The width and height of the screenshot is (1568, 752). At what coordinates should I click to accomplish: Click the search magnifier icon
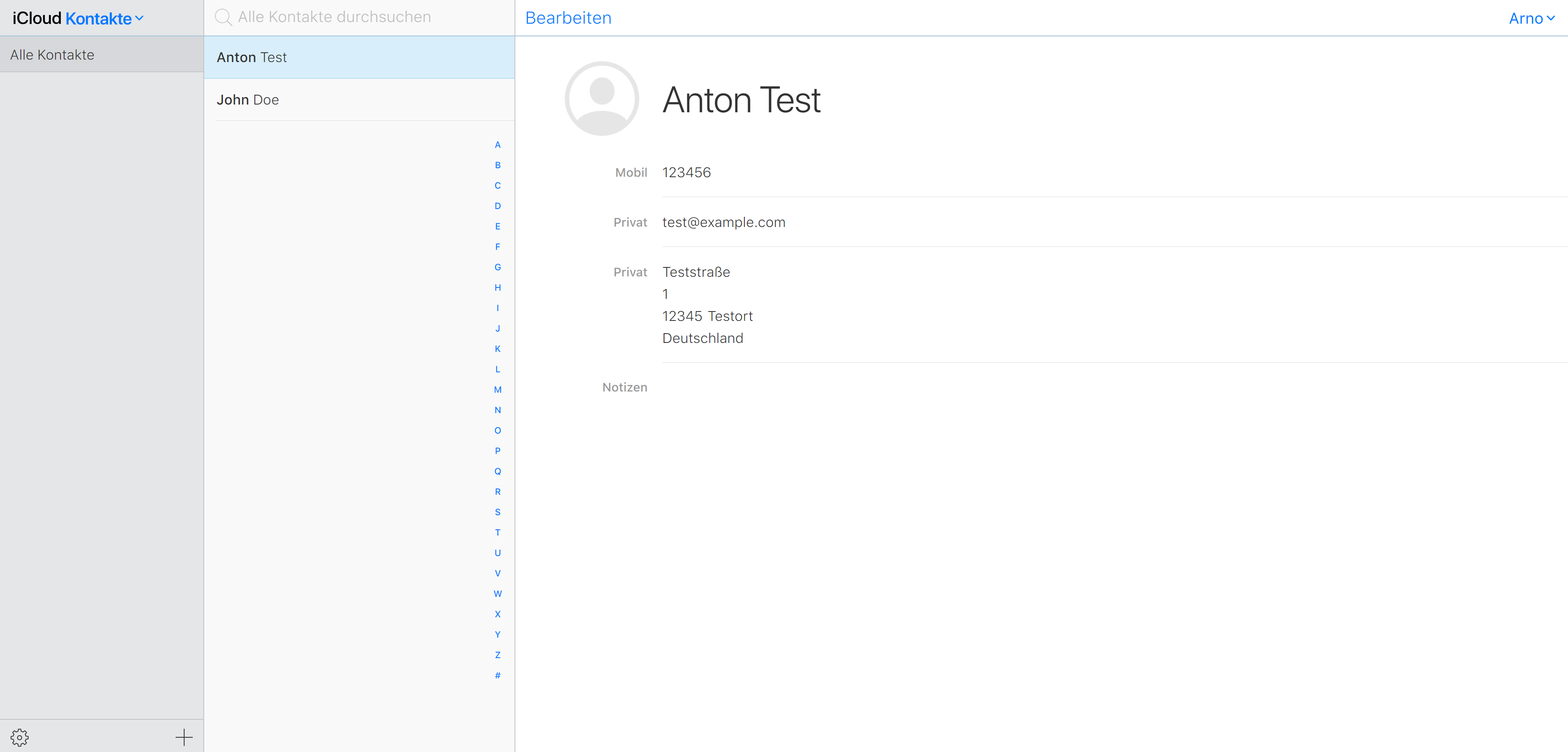pyautogui.click(x=223, y=17)
